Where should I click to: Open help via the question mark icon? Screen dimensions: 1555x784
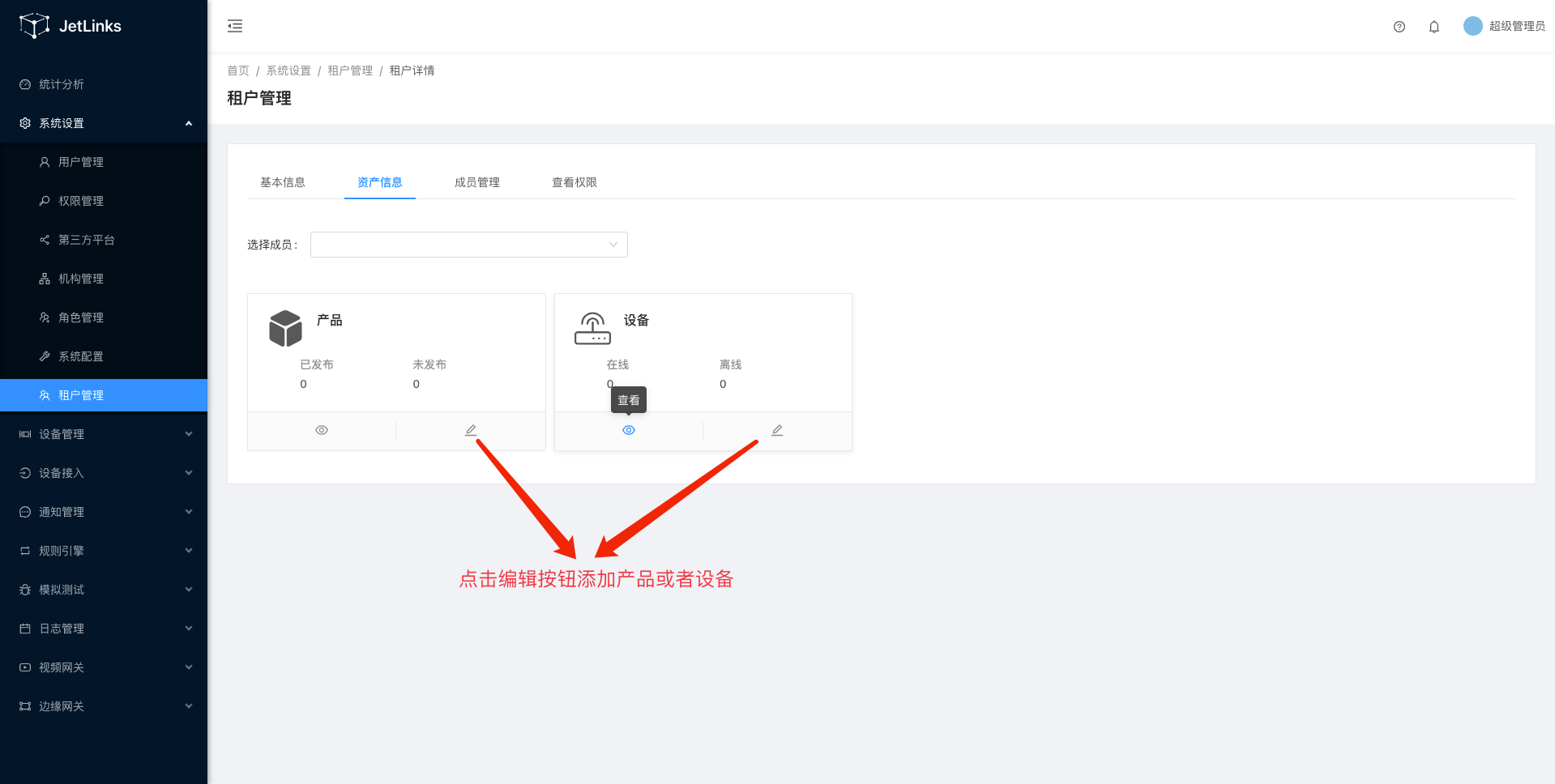[x=1399, y=27]
